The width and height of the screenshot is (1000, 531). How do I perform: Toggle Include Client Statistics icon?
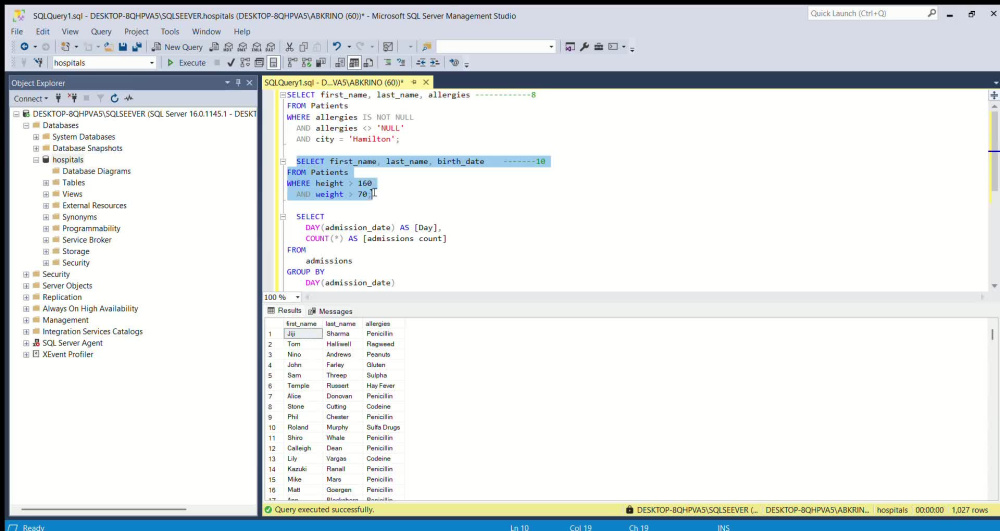coord(320,62)
